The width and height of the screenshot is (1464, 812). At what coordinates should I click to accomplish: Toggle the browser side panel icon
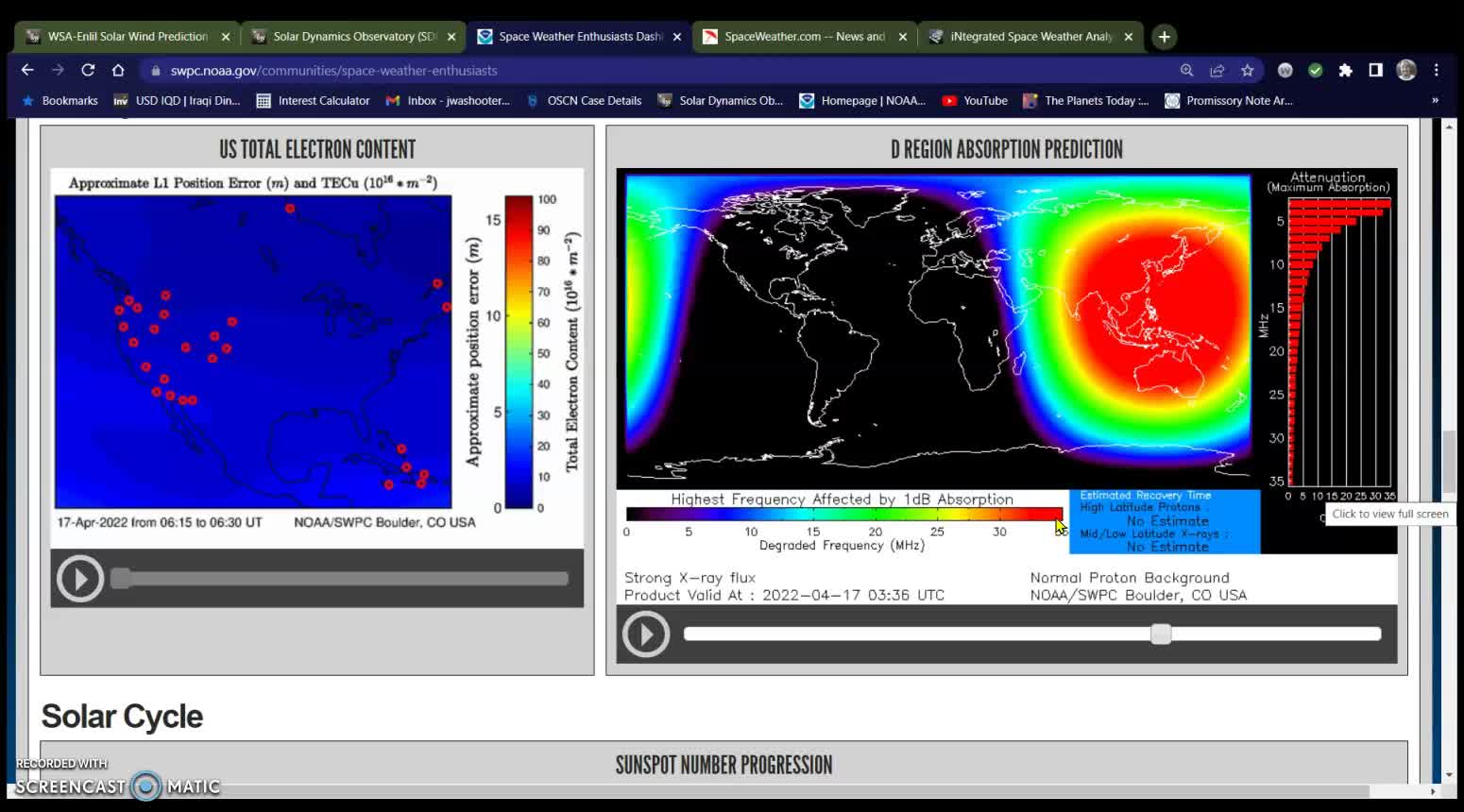pos(1376,70)
